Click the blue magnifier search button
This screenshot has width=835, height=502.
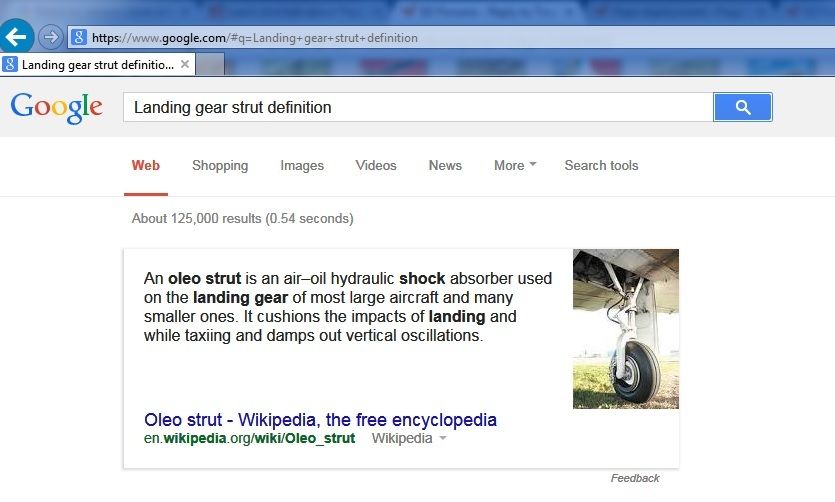pyautogui.click(x=743, y=107)
